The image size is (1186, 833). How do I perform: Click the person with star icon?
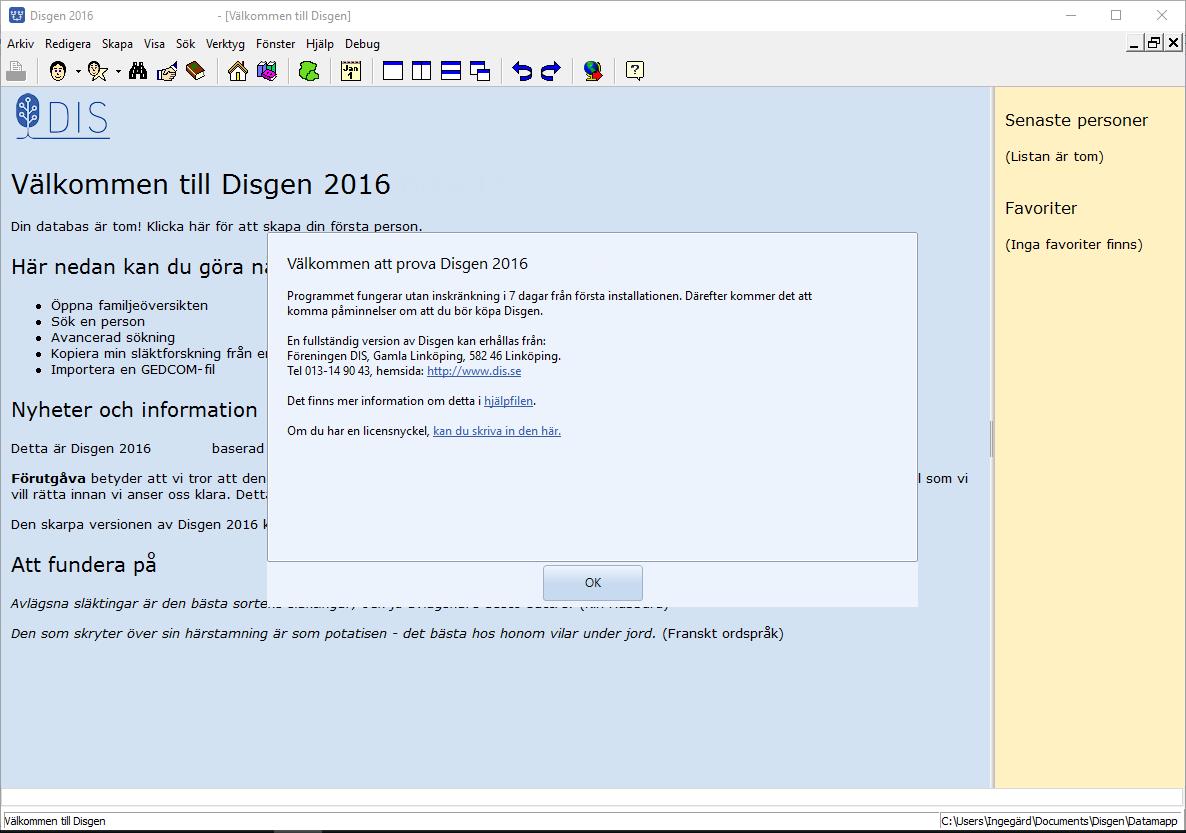click(98, 71)
